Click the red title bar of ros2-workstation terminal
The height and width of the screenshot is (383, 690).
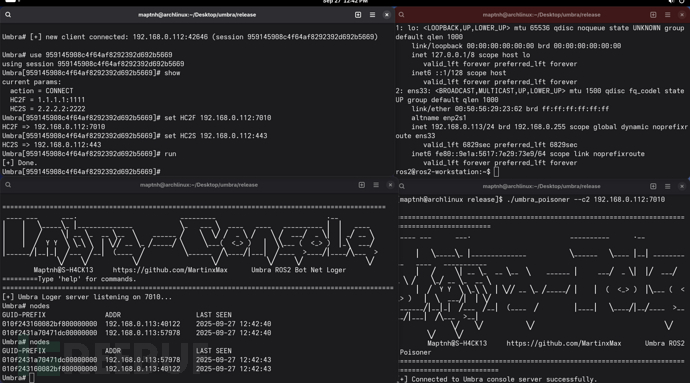[x=541, y=15]
